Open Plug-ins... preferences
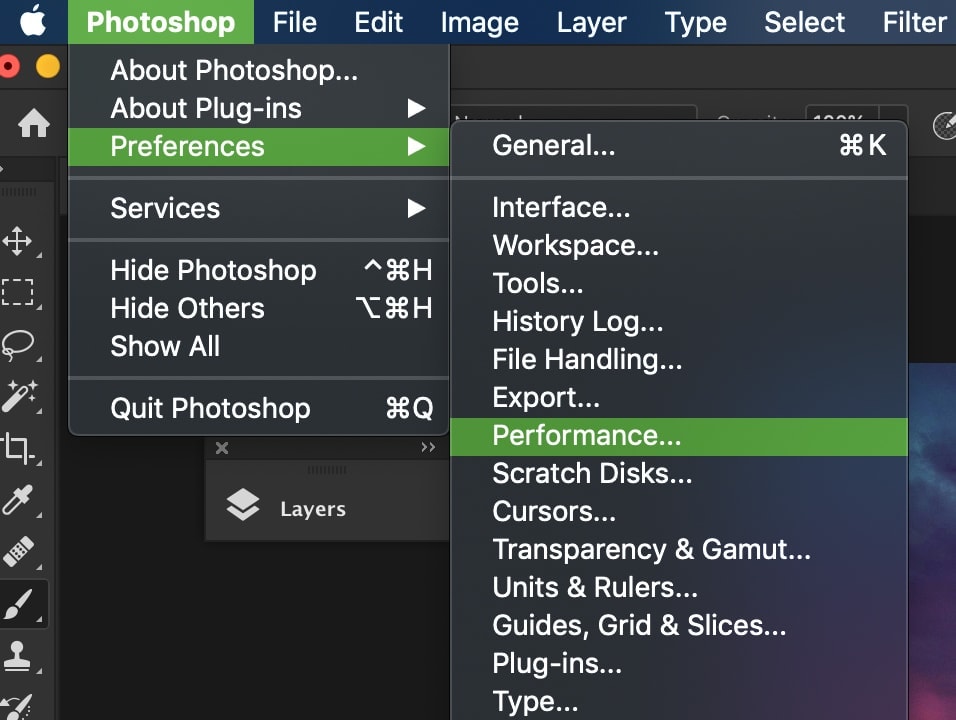Screen dimensions: 956x720 pyautogui.click(x=679, y=663)
